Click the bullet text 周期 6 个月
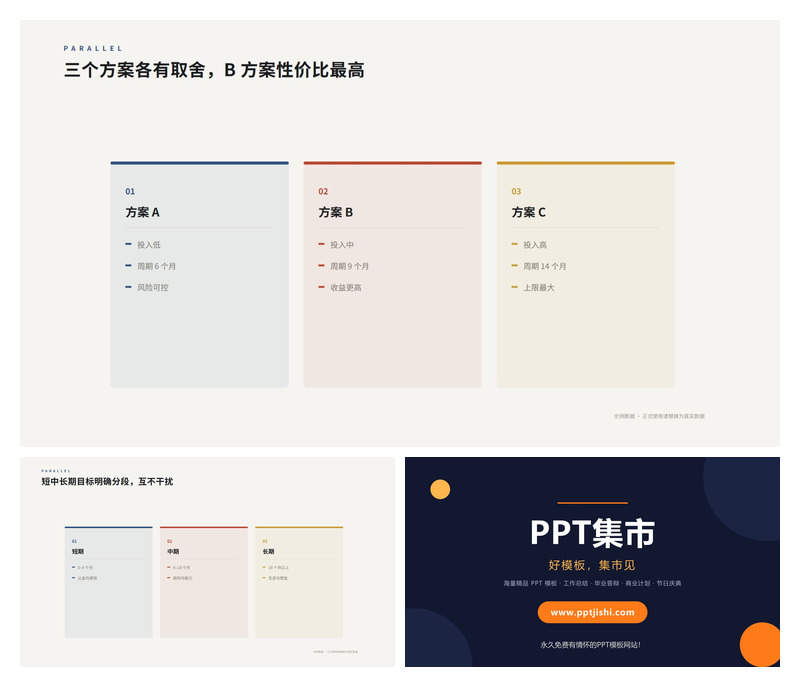This screenshot has width=800, height=687. tap(156, 266)
